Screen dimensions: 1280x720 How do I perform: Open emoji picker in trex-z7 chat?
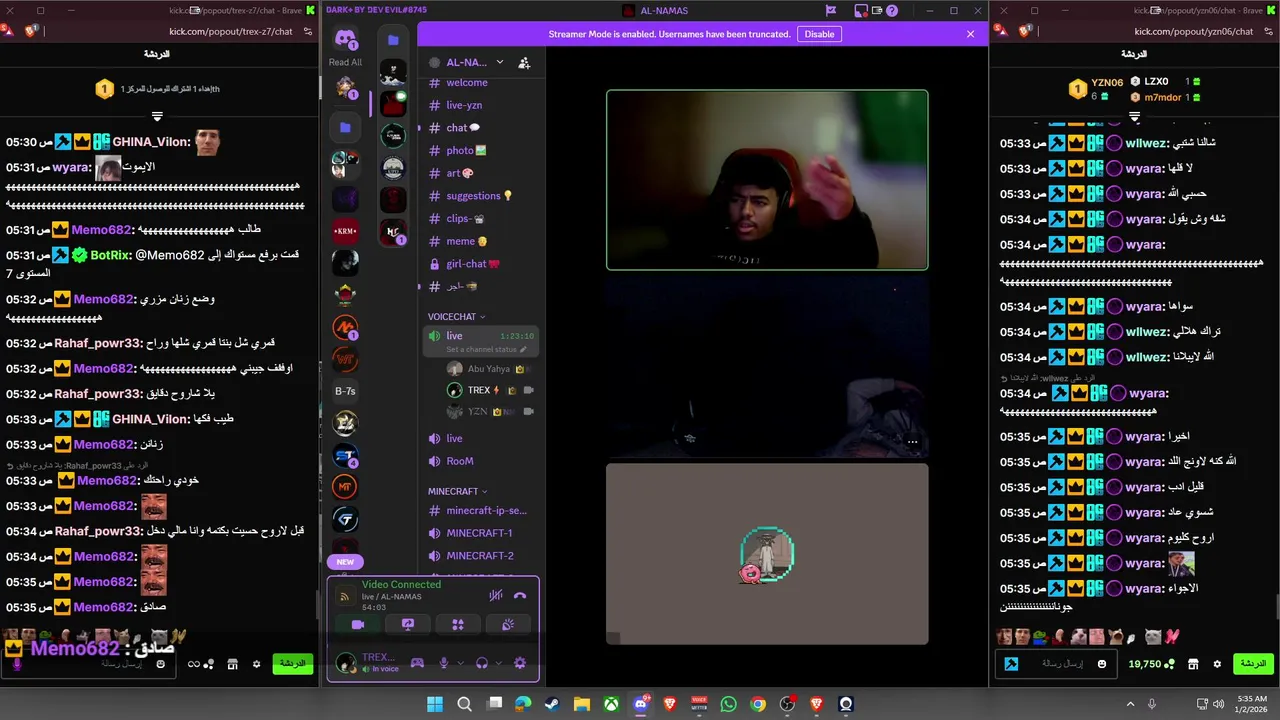[x=160, y=664]
